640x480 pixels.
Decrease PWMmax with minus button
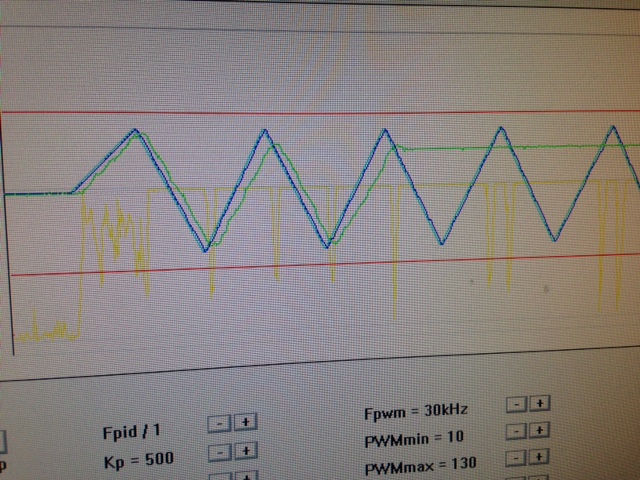tap(516, 458)
